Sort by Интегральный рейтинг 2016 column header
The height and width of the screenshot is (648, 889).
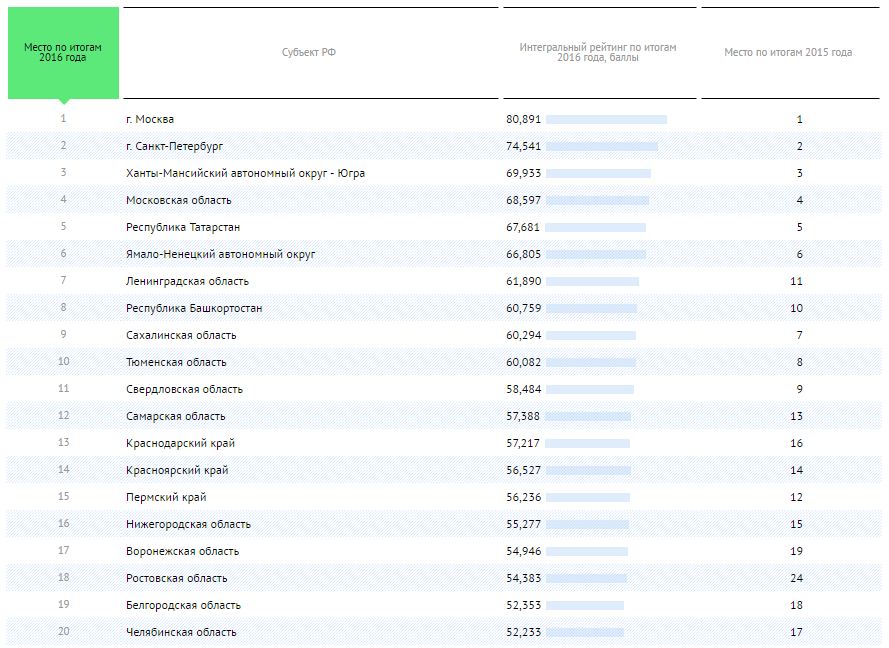tap(598, 53)
